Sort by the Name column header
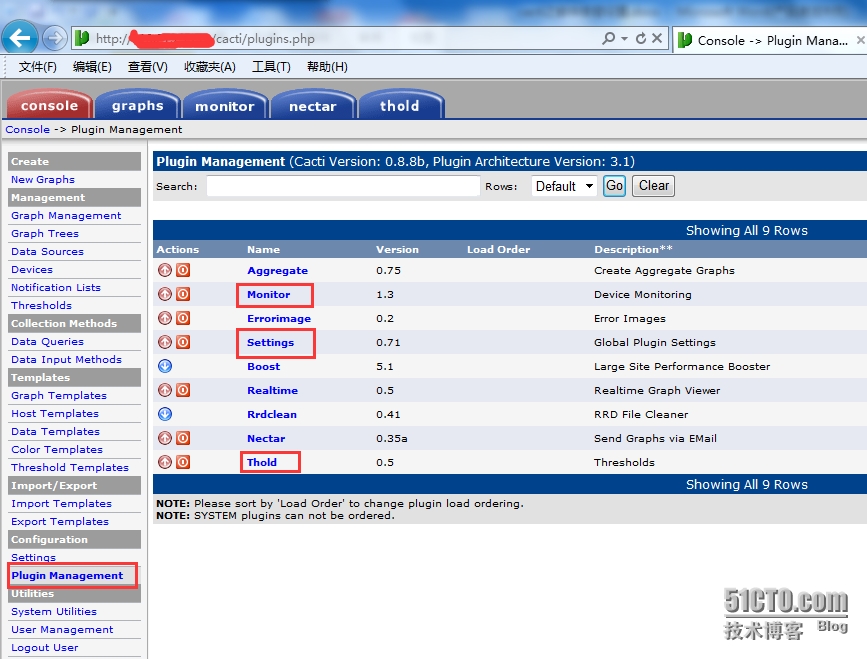Viewport: 867px width, 659px height. 263,249
